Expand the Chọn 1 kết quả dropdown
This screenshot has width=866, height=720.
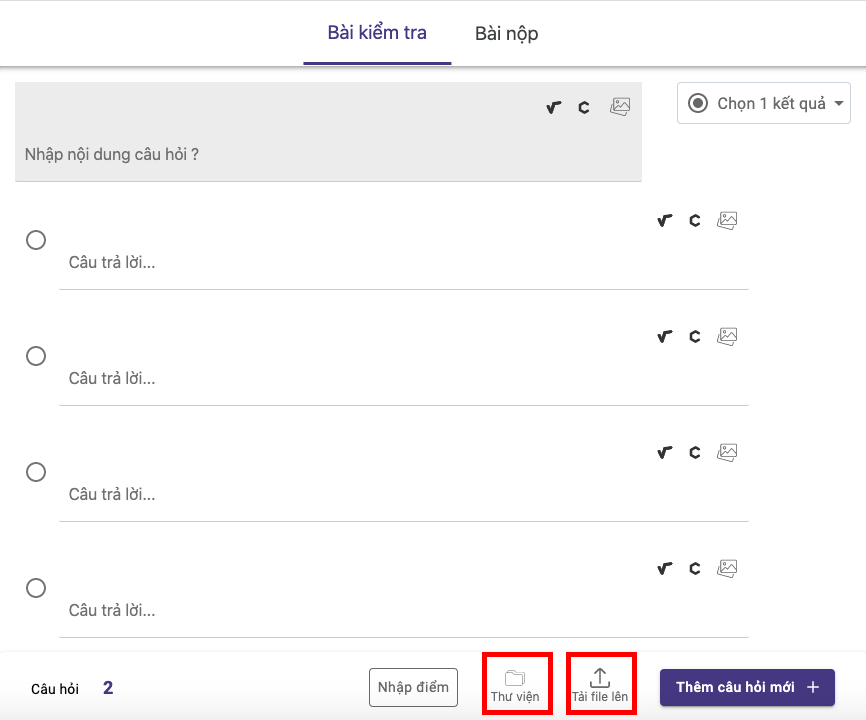[x=764, y=103]
